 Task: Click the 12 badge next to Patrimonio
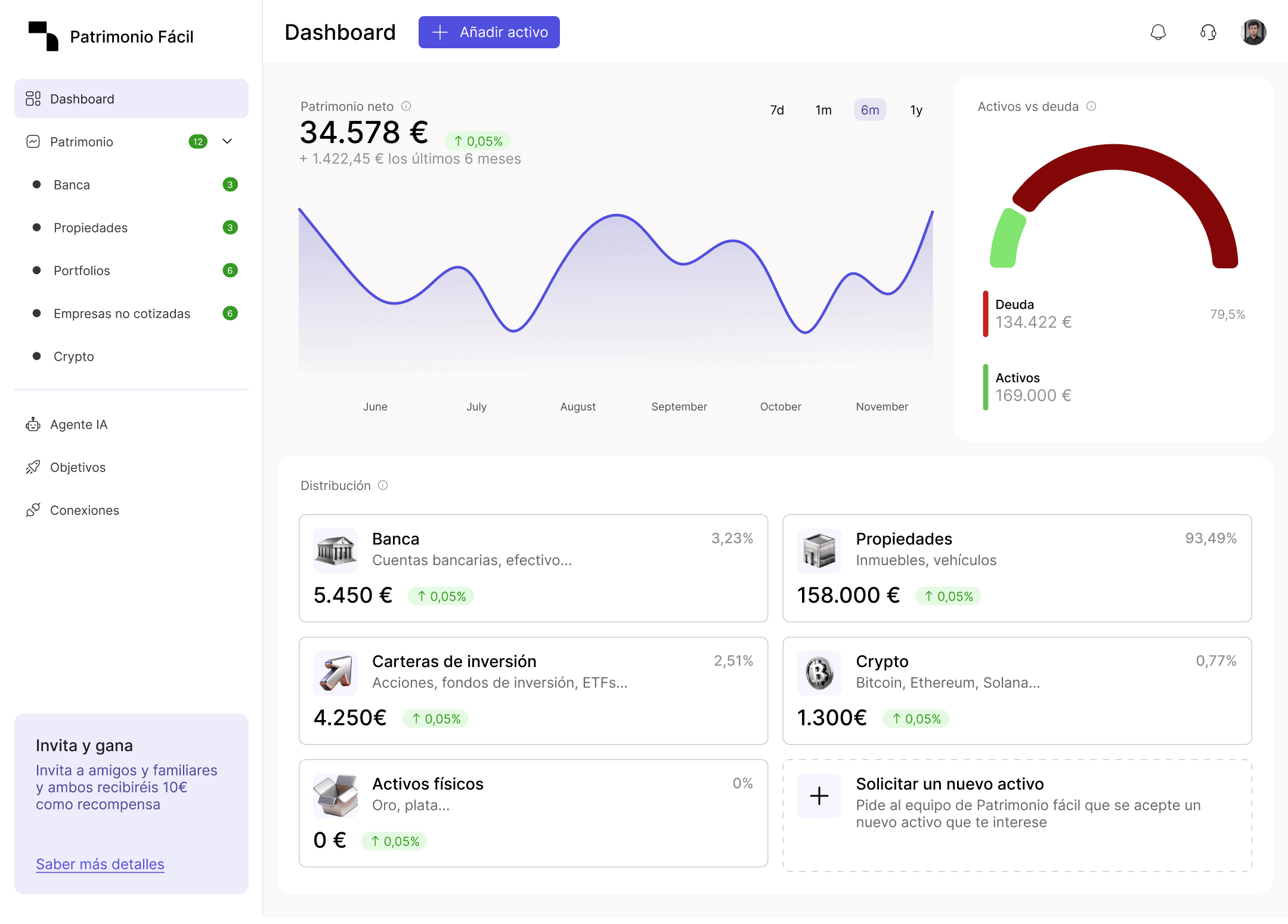click(x=198, y=142)
